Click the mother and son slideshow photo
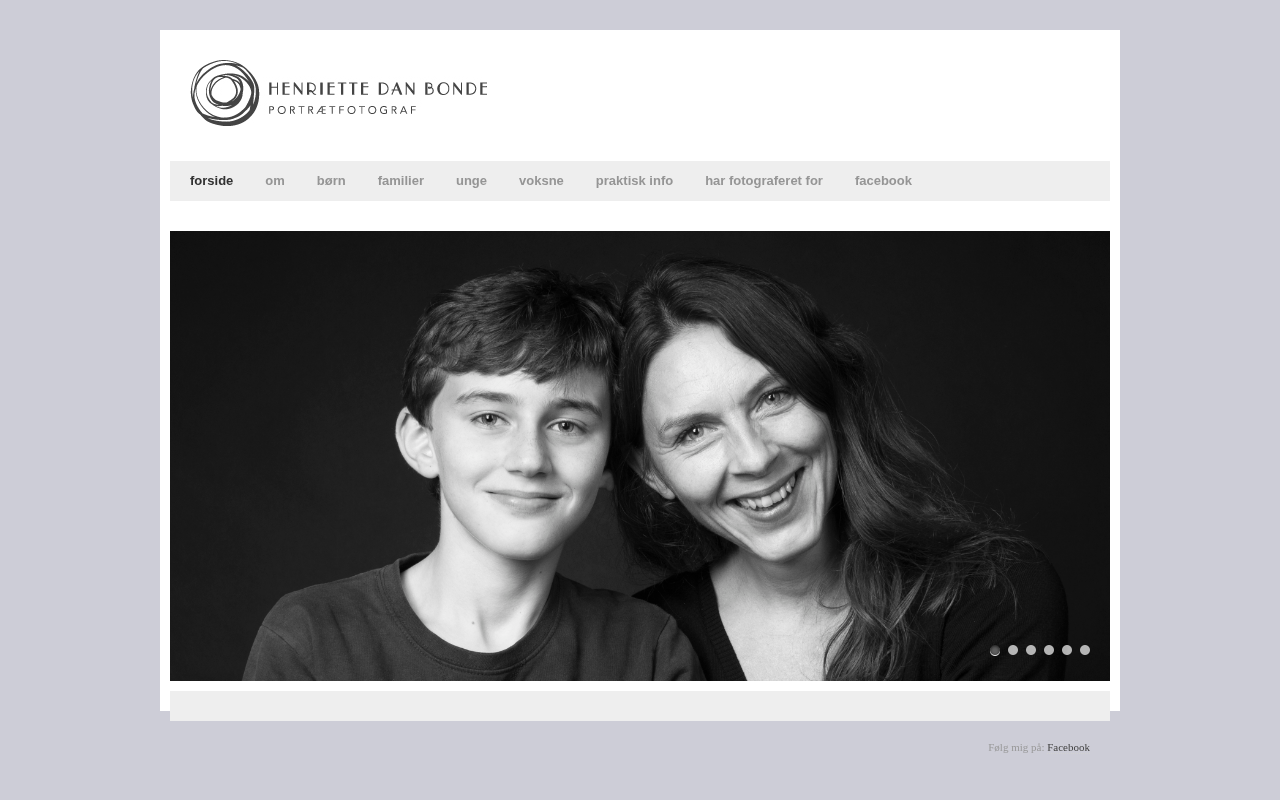Screen dimensions: 1280x800 click(640, 456)
